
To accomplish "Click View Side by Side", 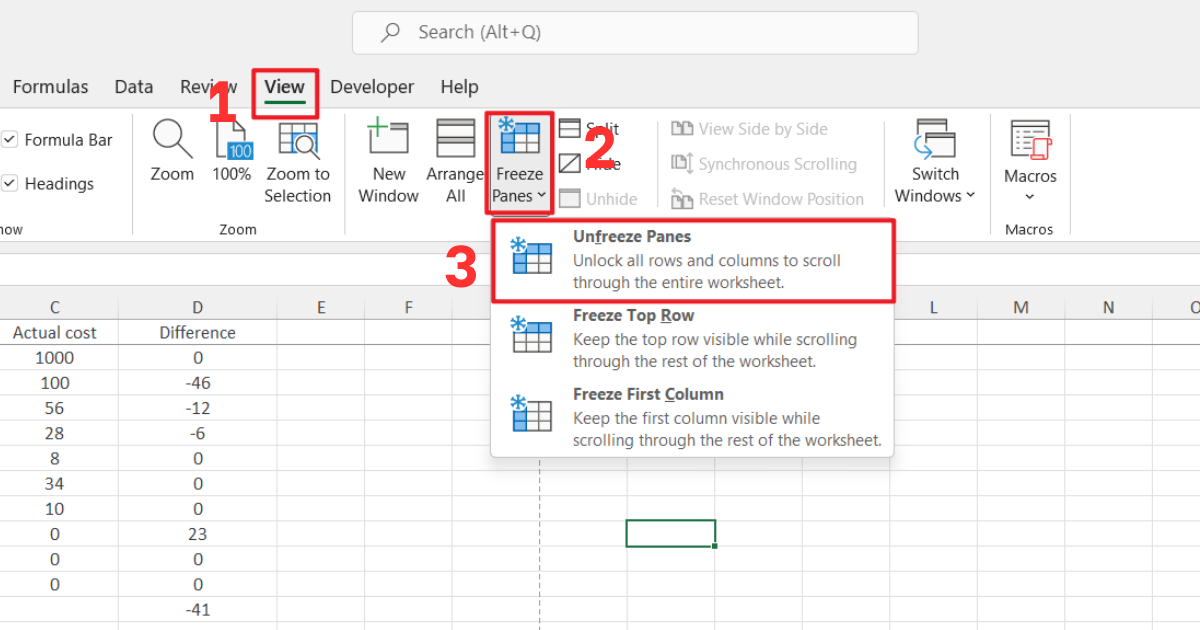I will (x=749, y=129).
